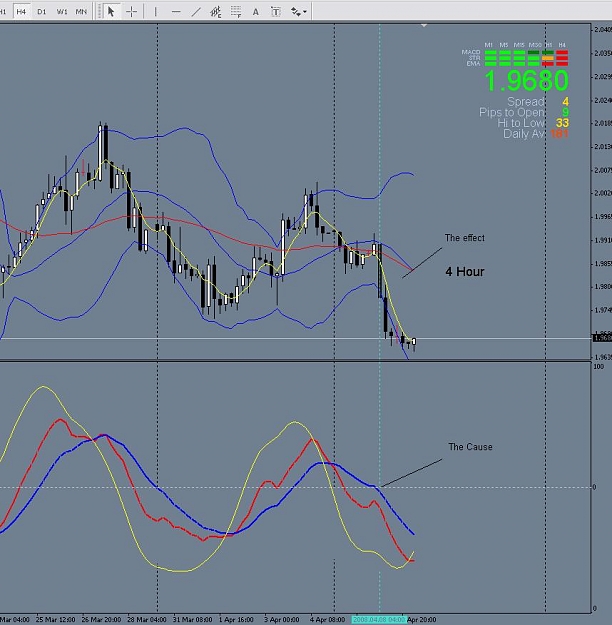Select the equidistant channel tool
Screen dimensions: 612x625
(x=216, y=12)
